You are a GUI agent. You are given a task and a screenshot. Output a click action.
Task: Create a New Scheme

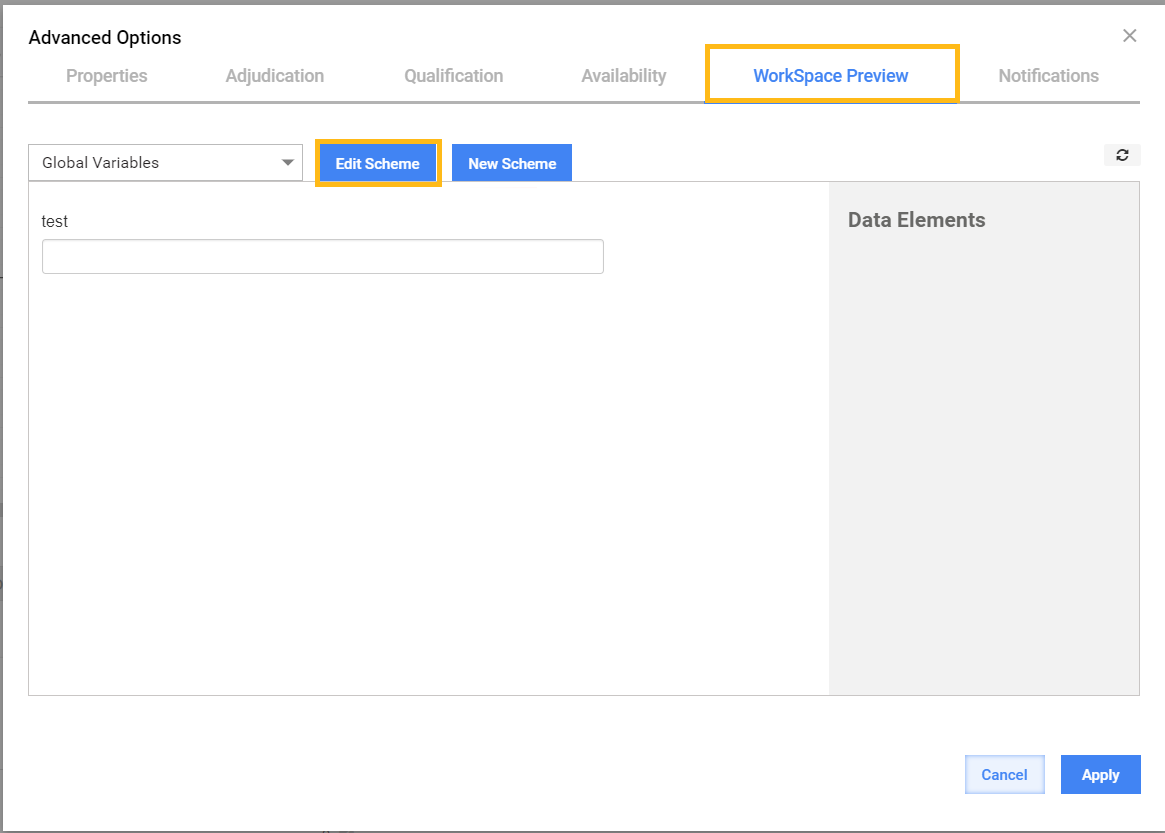click(x=512, y=163)
